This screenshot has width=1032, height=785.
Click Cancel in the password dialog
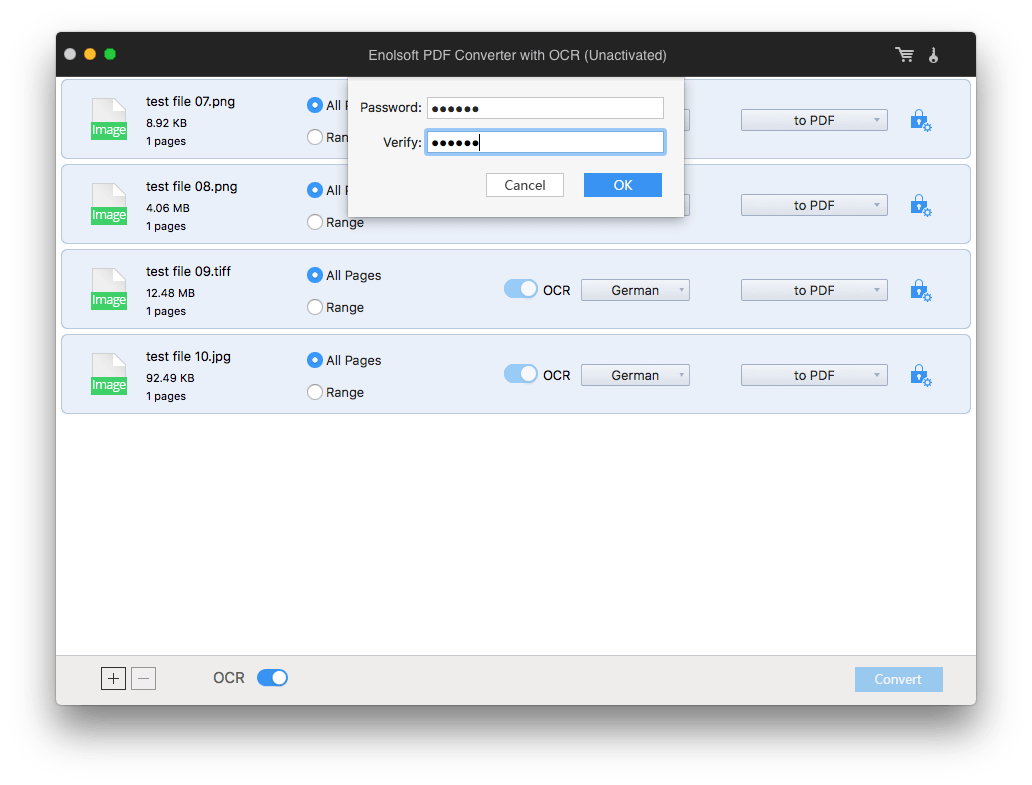(525, 185)
